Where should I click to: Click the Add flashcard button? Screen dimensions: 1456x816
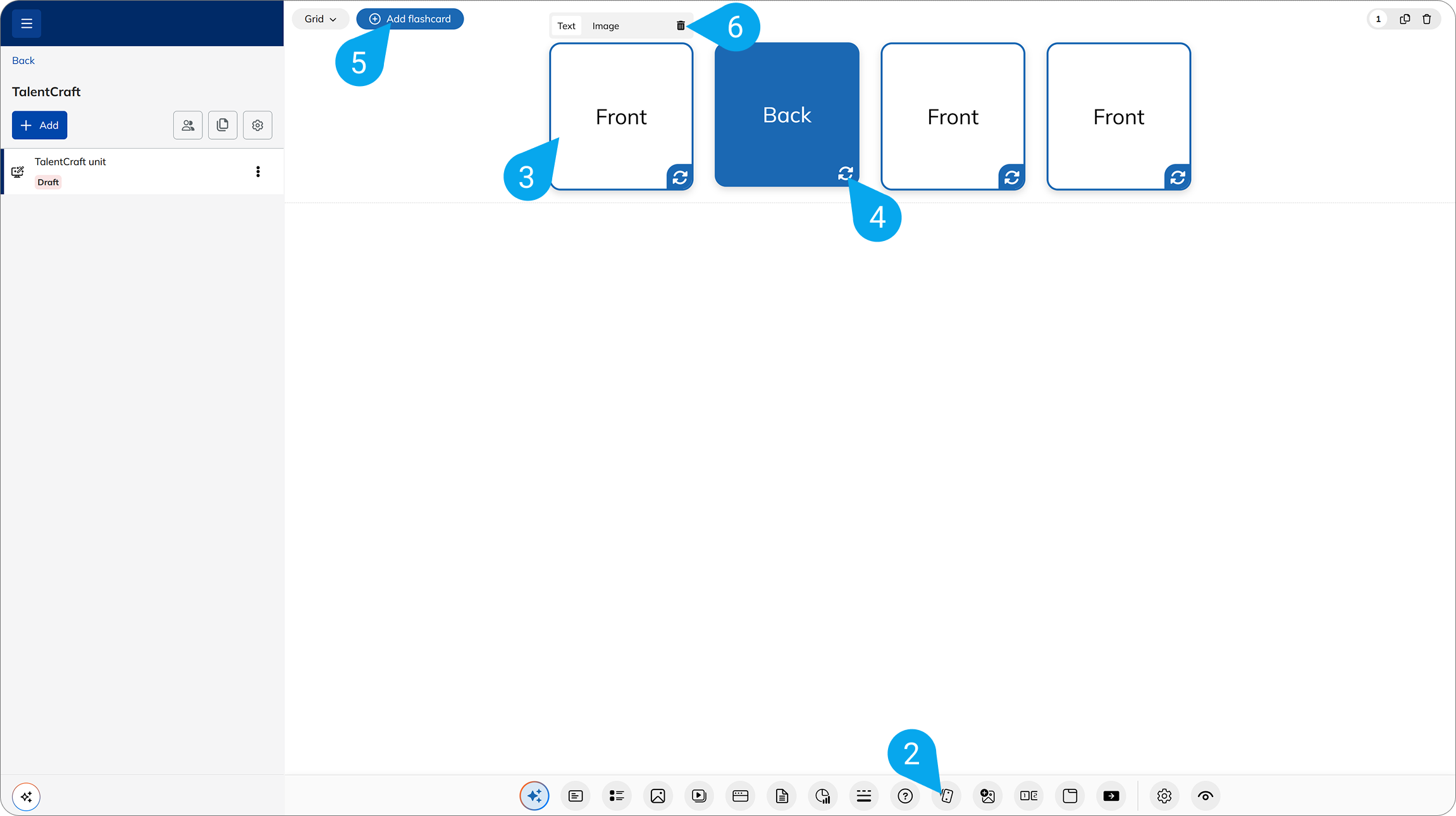coord(410,19)
